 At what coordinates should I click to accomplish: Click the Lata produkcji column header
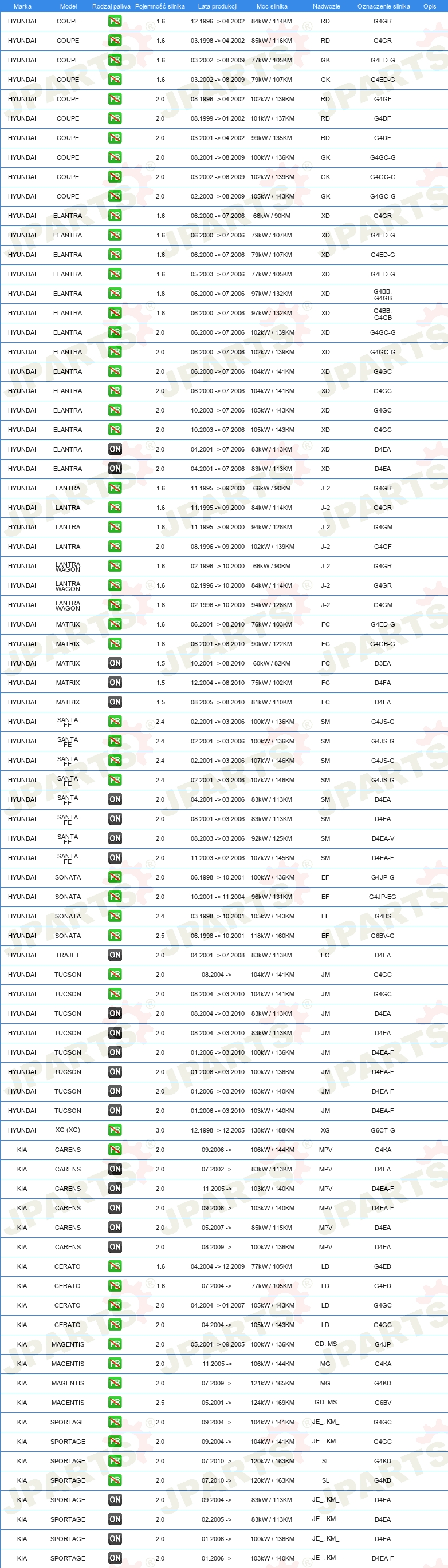point(218,6)
